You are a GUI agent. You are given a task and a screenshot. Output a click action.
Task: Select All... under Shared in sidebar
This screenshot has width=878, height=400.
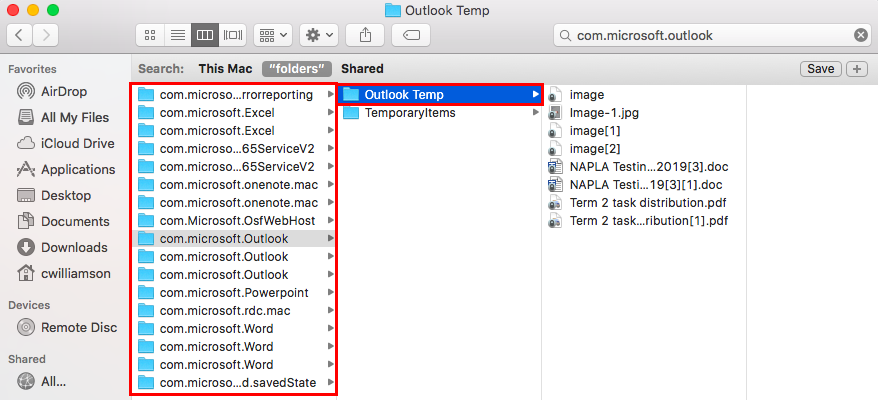42,382
